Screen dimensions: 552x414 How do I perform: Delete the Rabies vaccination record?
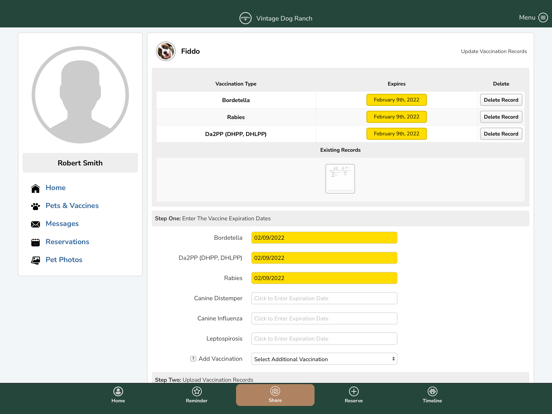tap(501, 117)
